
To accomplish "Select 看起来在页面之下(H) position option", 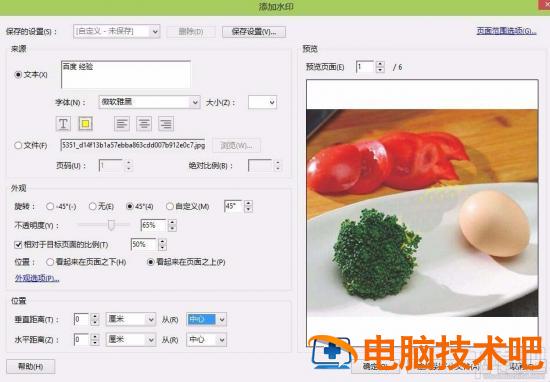I will [50, 262].
